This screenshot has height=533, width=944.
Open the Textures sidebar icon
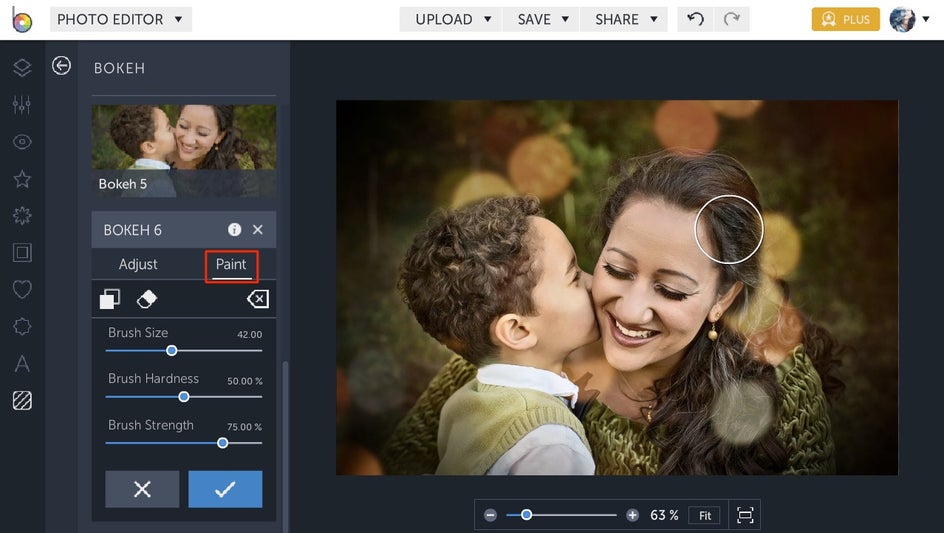22,401
